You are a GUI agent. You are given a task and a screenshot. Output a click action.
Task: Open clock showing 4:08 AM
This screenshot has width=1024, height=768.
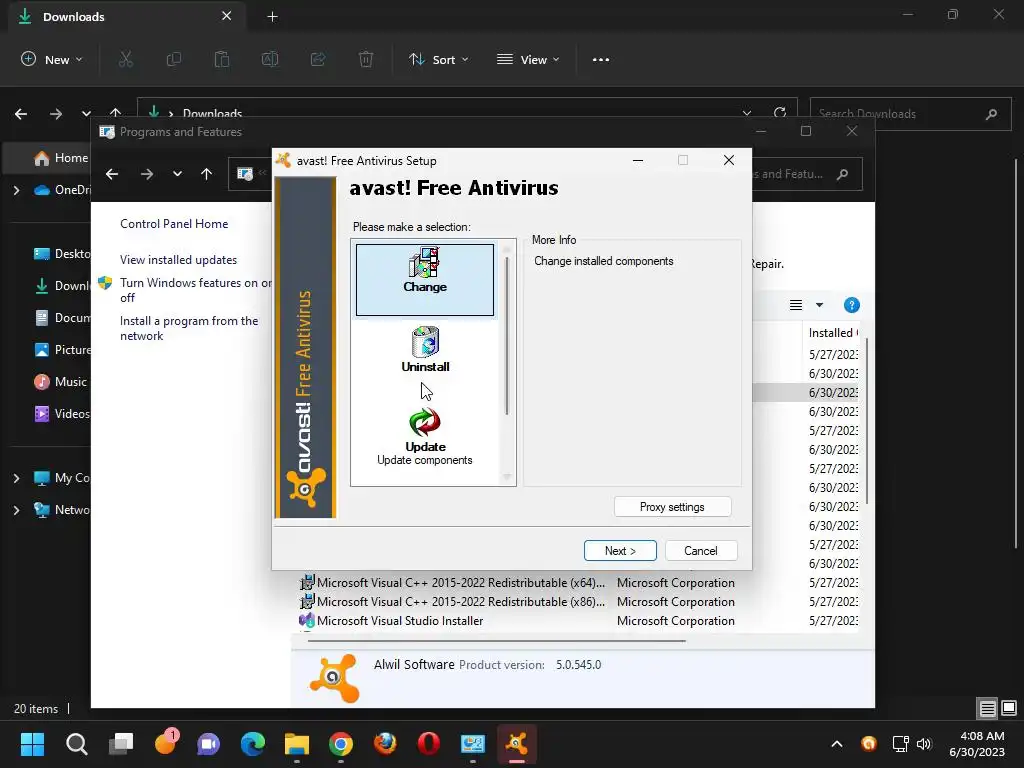977,744
